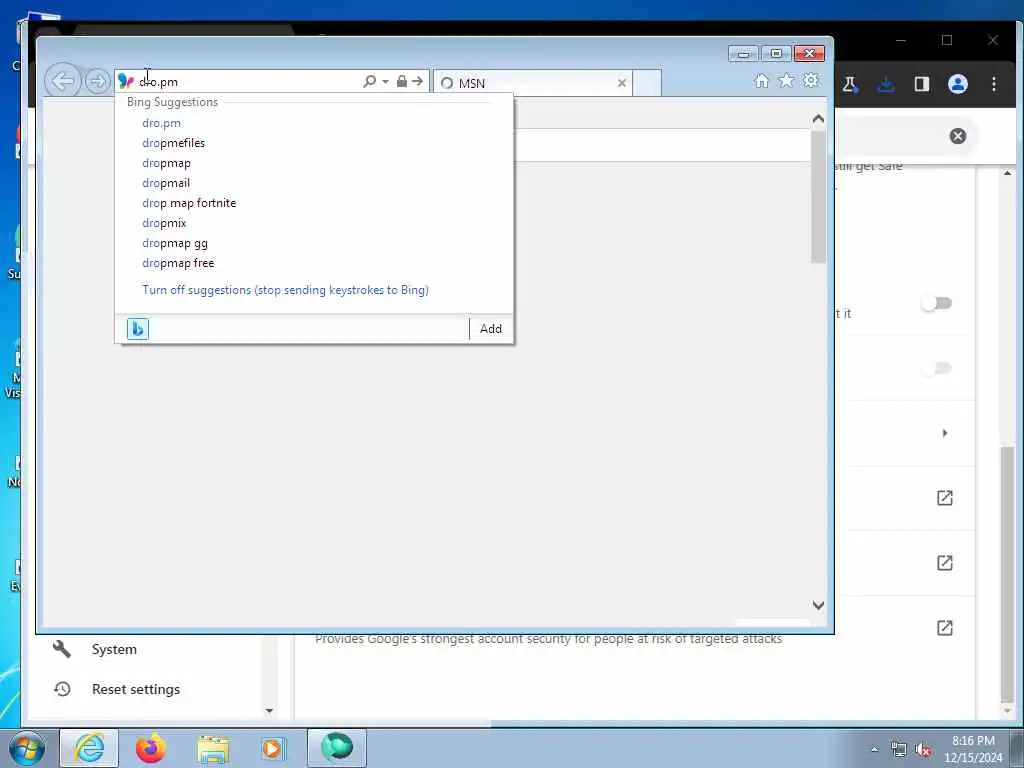This screenshot has height=768, width=1024.
Task: Open a new tab in Internet Explorer
Action: click(647, 83)
